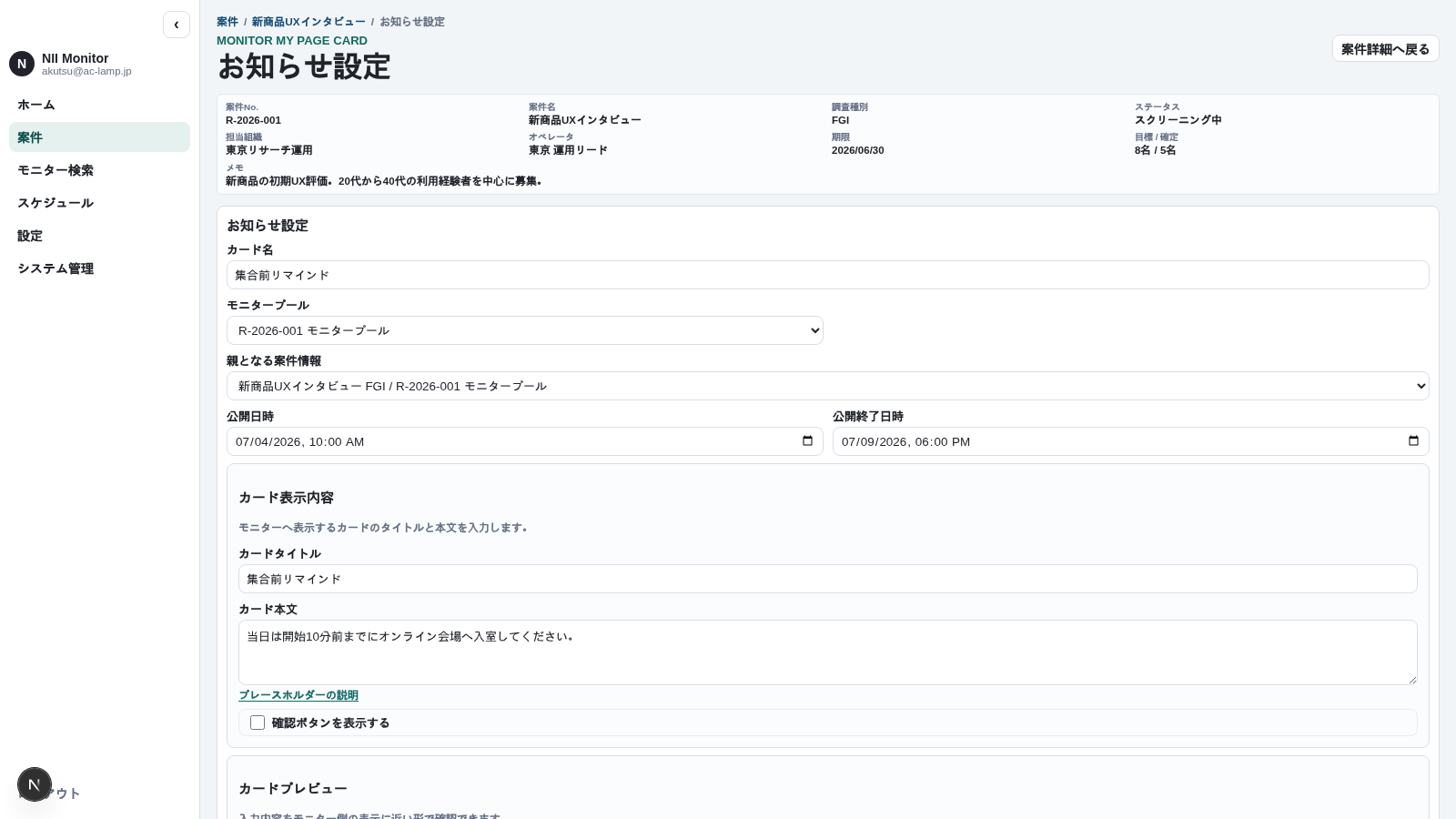Click the メモ text about 初期UX評価
Screen dimensions: 1456x819
pos(384,181)
